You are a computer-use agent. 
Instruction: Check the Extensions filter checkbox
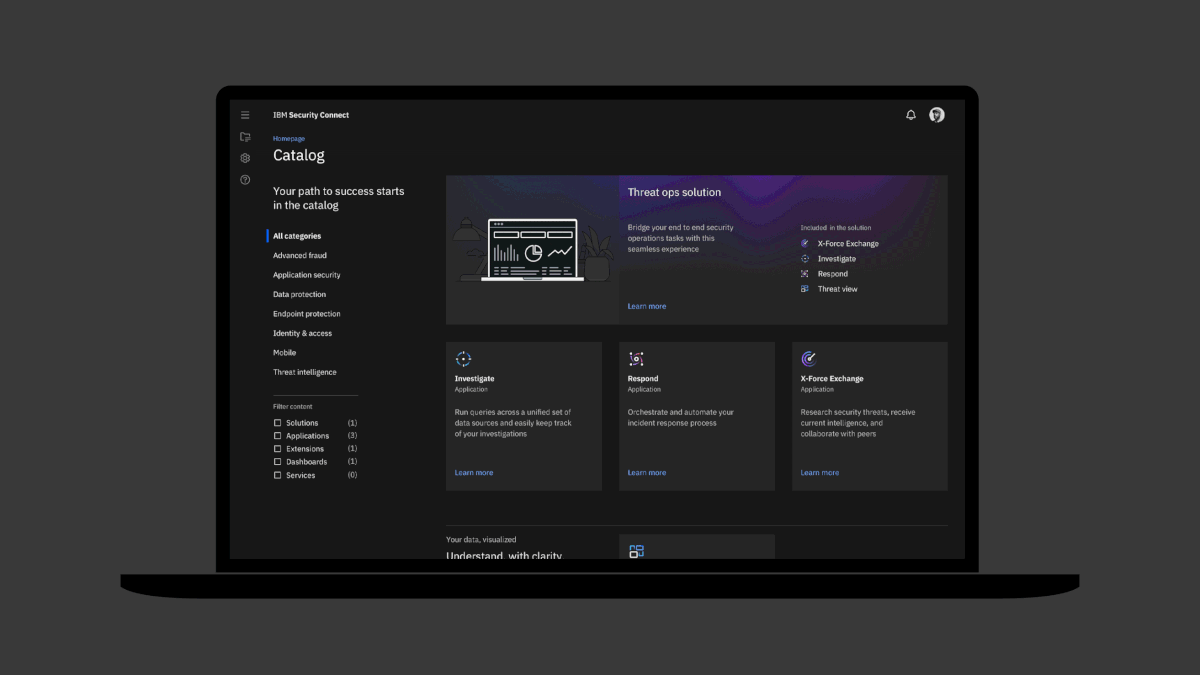278,449
